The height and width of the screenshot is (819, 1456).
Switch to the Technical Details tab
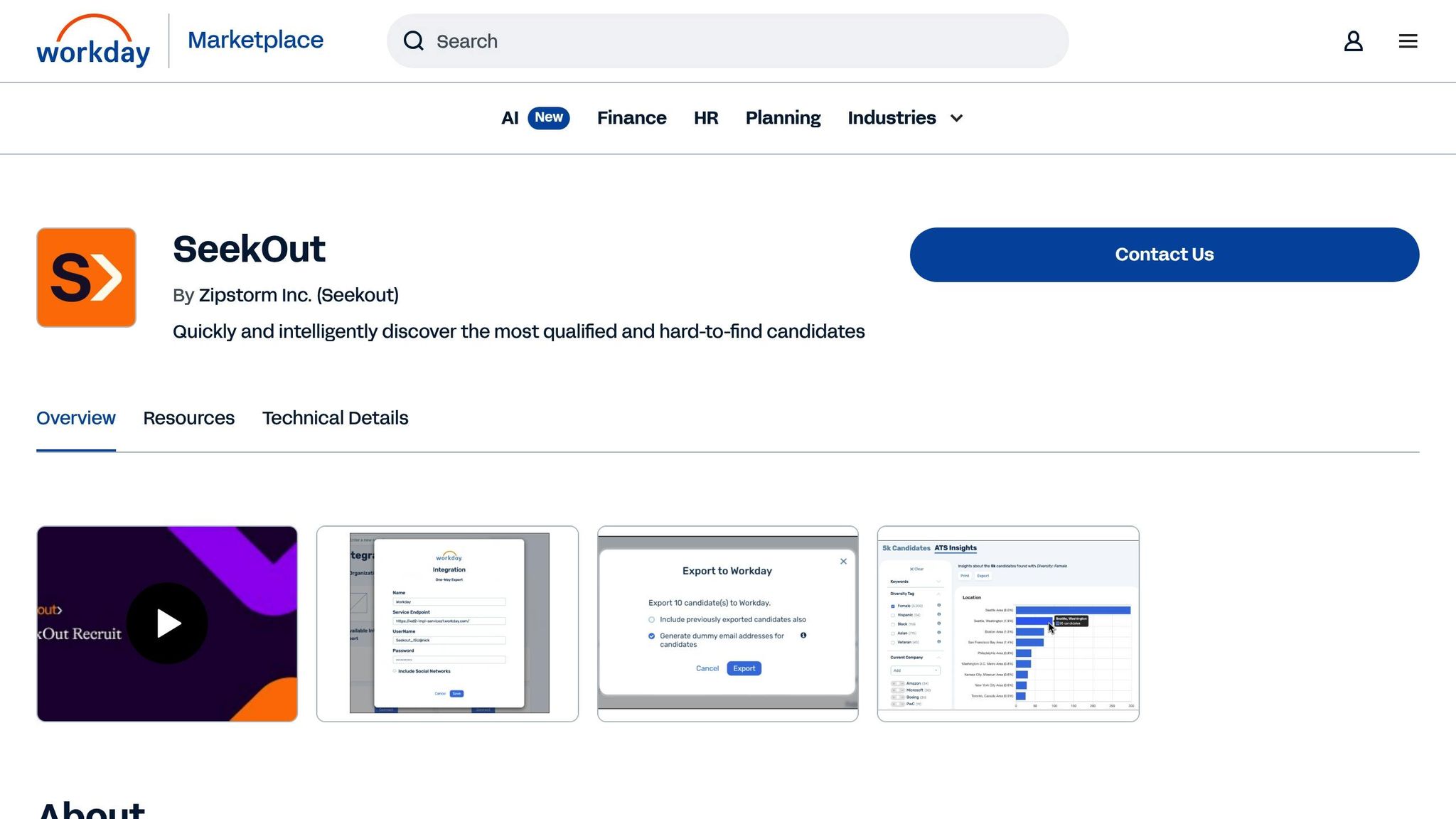(335, 418)
